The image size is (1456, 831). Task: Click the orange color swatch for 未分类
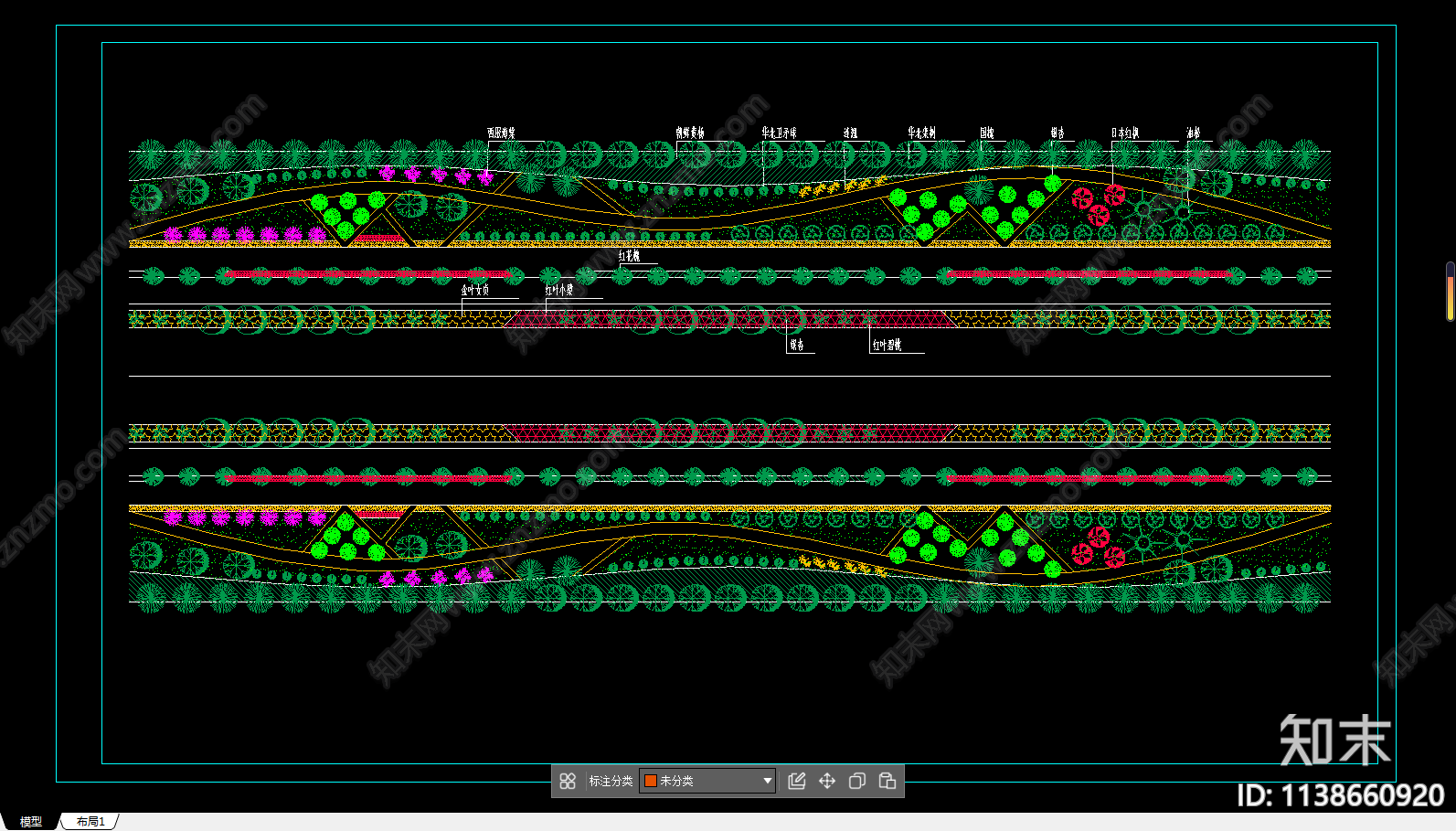pos(651,781)
